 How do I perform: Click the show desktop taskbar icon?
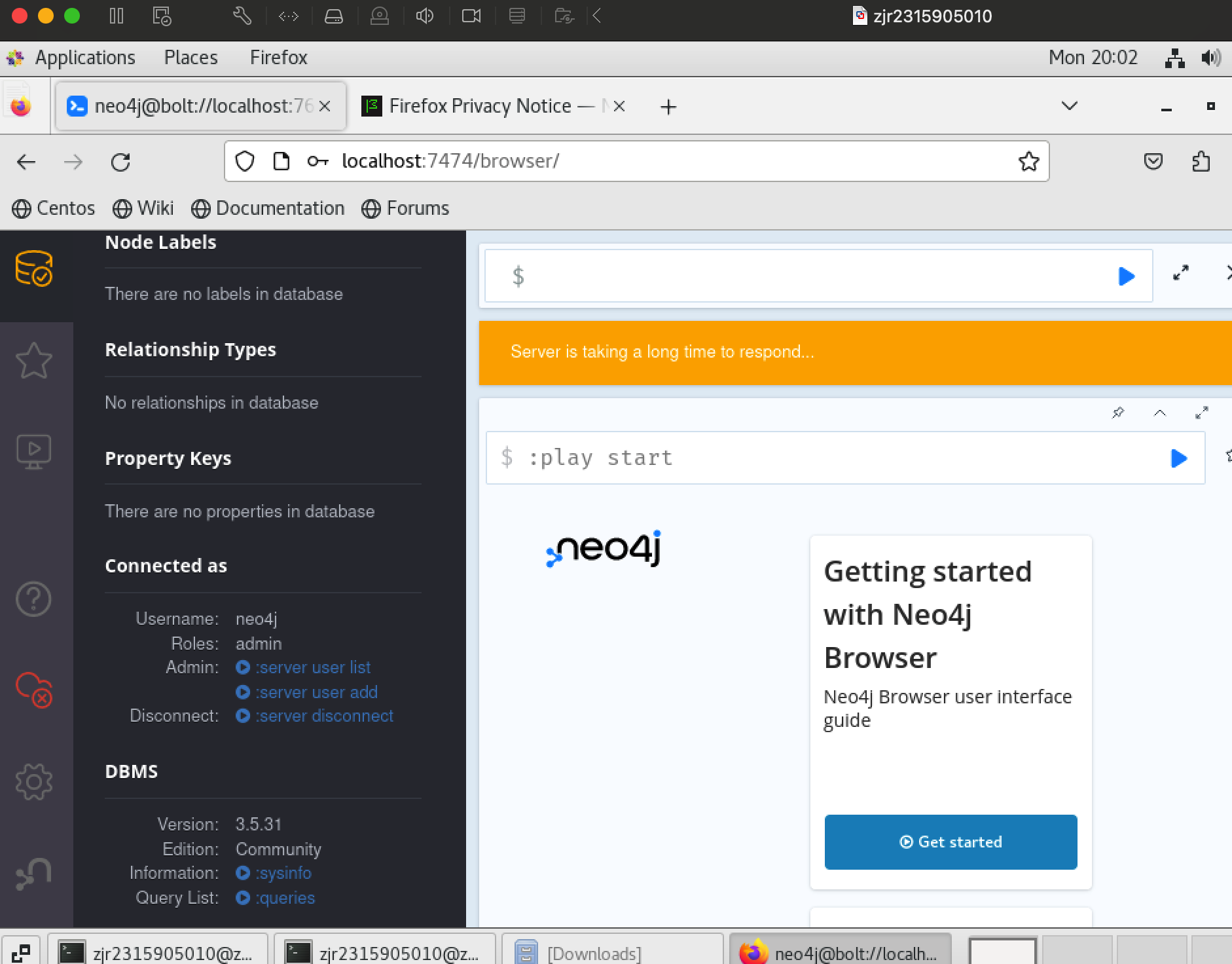coord(21,953)
